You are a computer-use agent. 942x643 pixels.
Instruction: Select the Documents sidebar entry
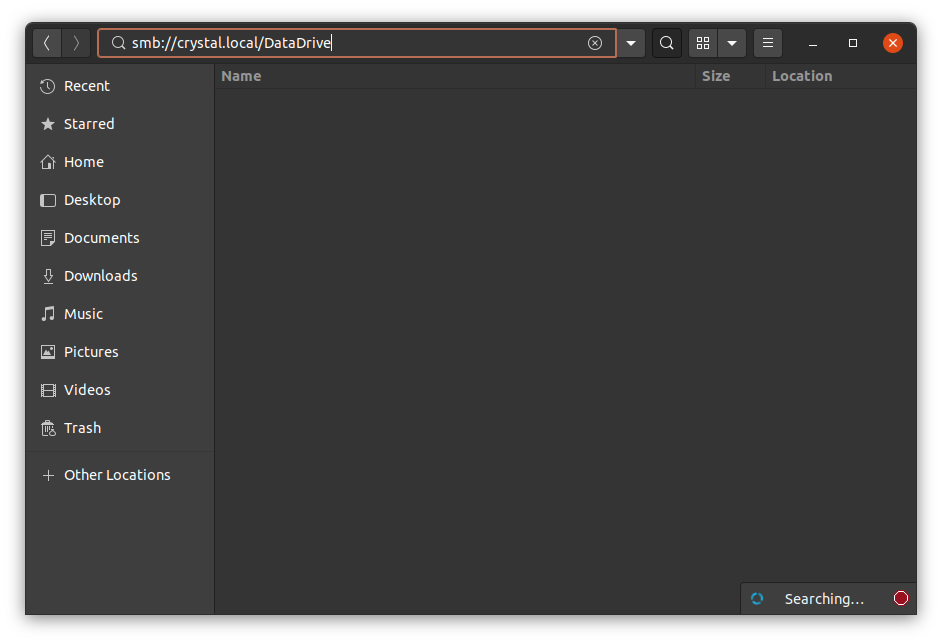pyautogui.click(x=101, y=238)
